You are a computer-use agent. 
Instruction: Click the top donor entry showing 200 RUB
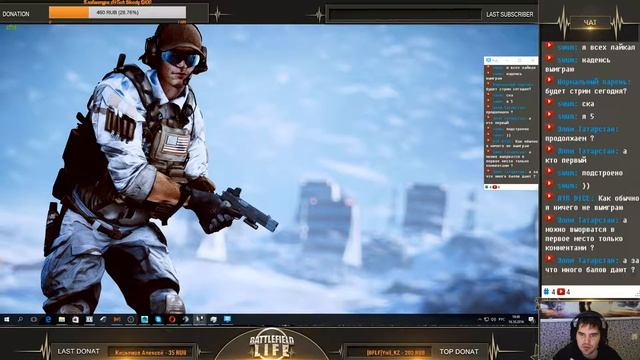click(x=395, y=352)
